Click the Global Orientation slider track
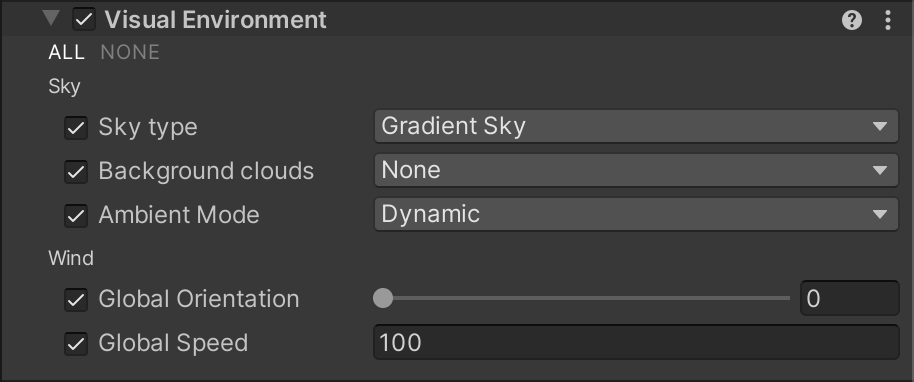Screen dimensions: 914x382 pyautogui.click(x=582, y=298)
